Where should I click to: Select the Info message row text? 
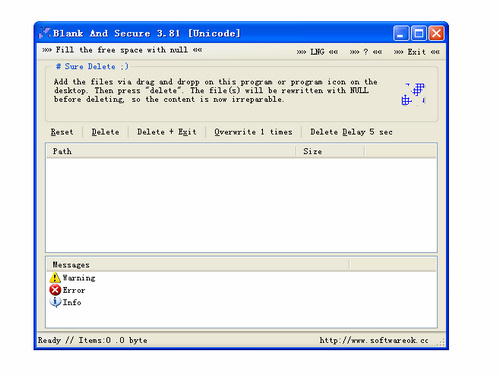coord(72,302)
